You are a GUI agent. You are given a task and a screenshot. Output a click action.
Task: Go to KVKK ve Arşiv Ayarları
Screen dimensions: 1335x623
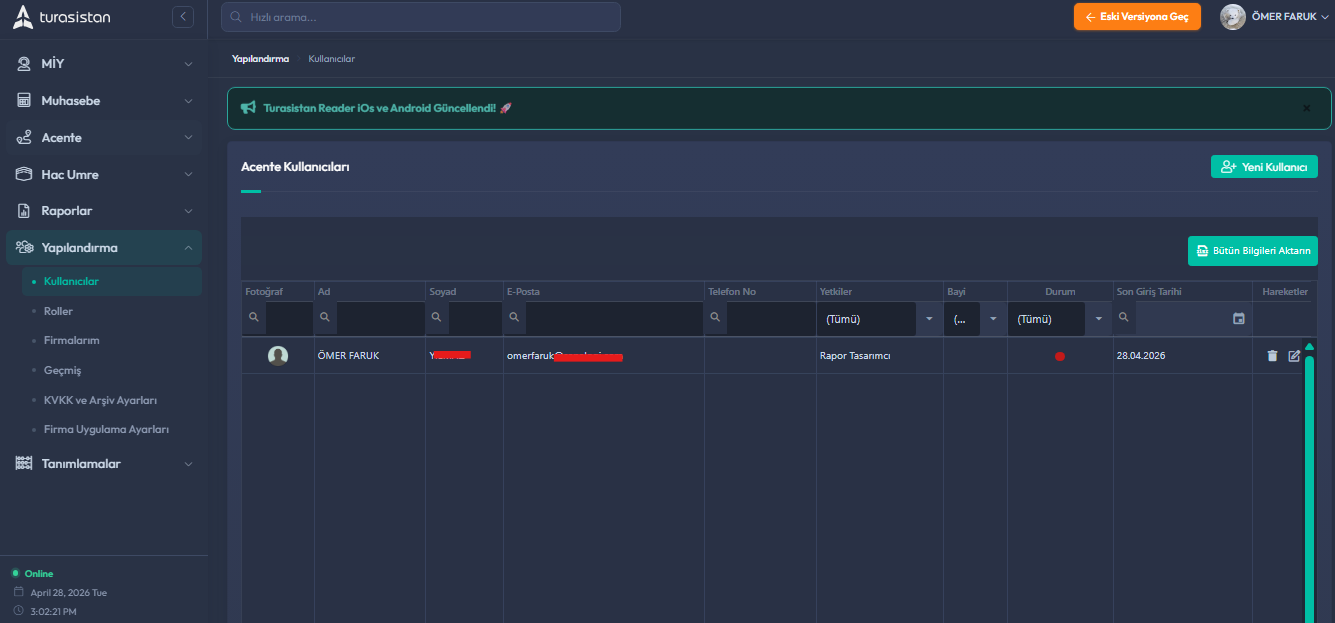coord(100,400)
